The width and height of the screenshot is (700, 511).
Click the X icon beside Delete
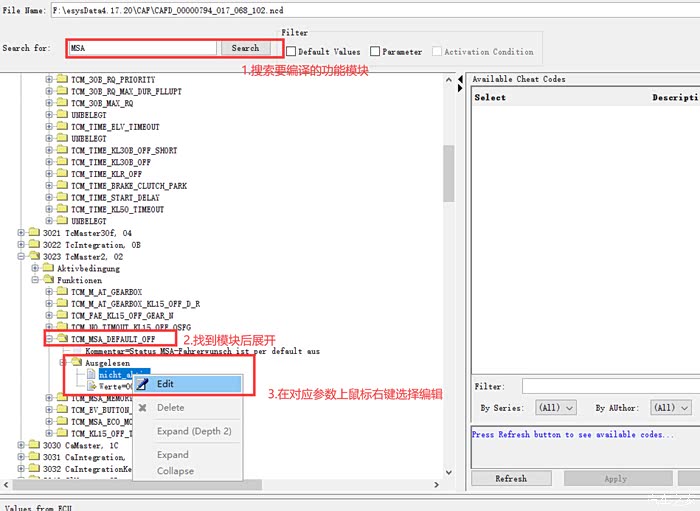(142, 407)
